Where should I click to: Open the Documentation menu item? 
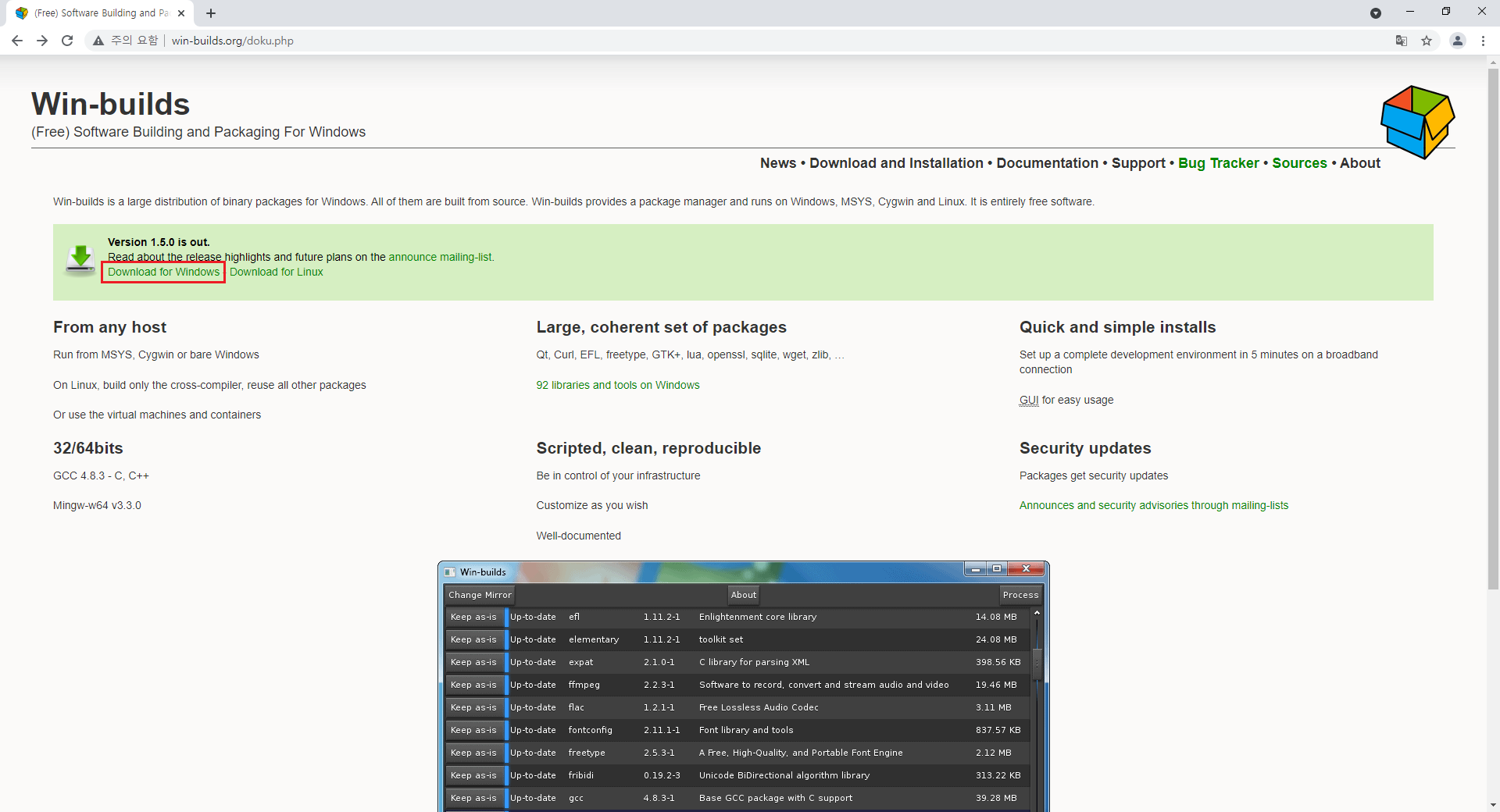coord(1047,163)
